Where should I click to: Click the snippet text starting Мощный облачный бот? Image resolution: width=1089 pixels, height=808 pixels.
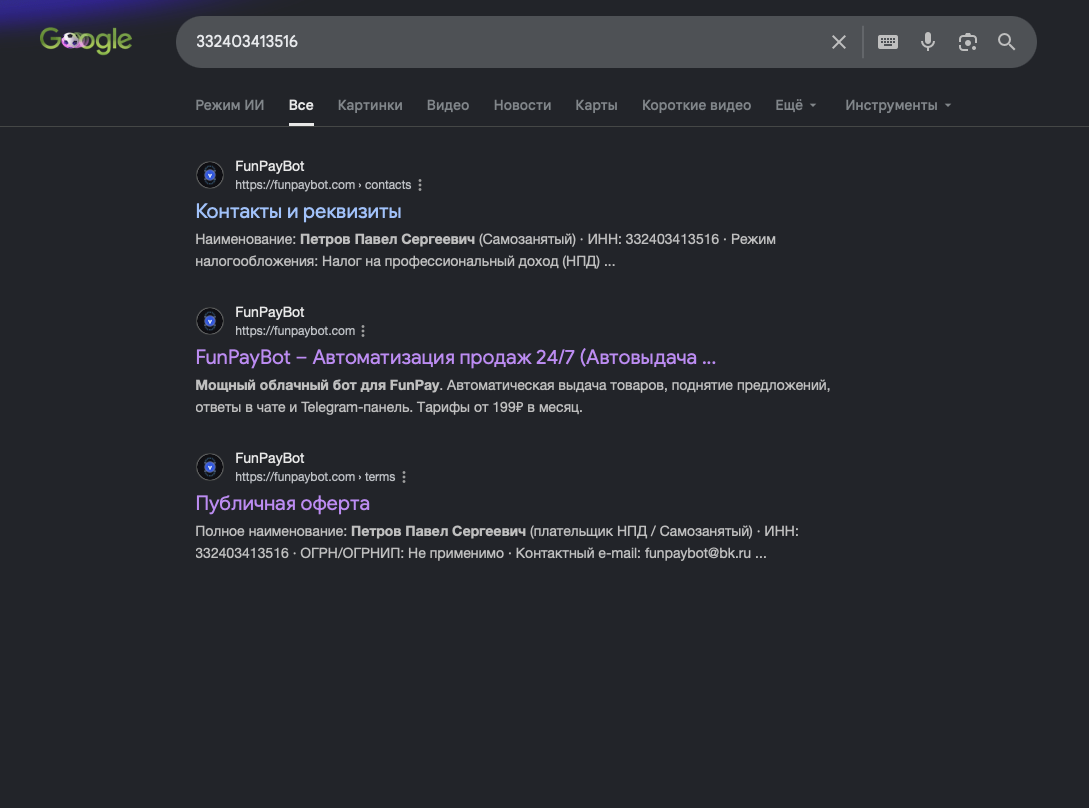[513, 396]
